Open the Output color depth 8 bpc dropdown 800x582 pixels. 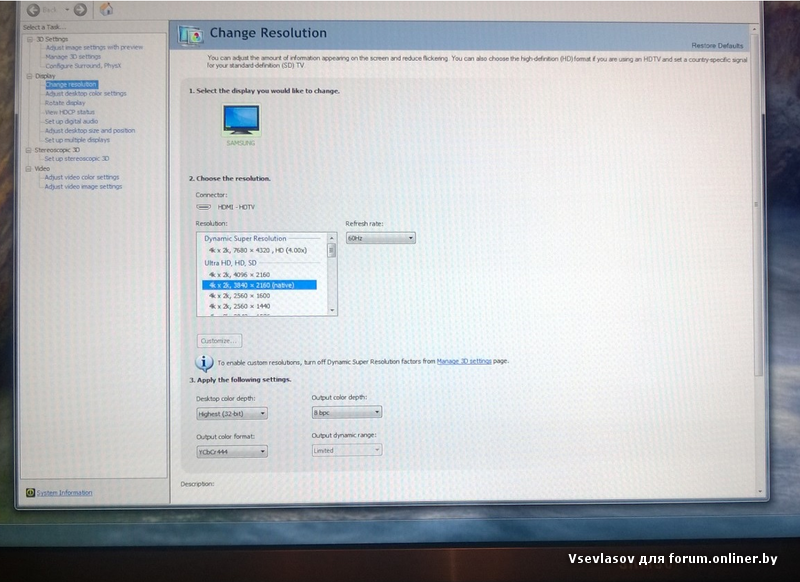coord(346,412)
